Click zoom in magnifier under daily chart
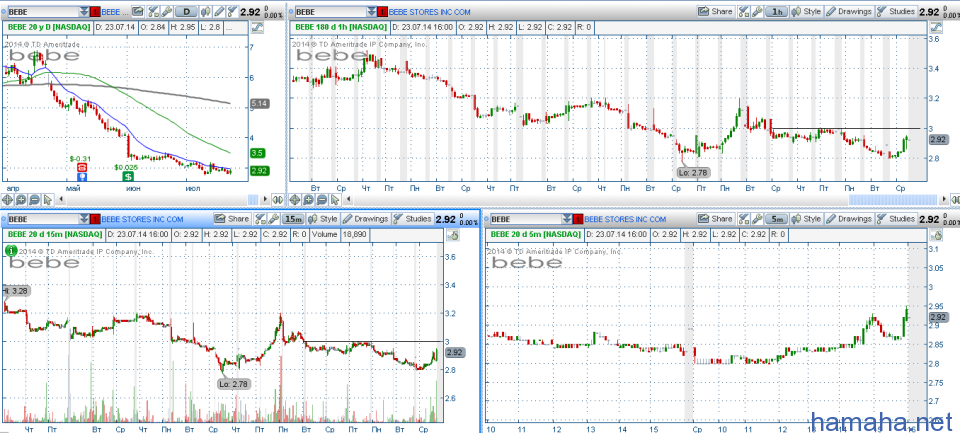Screen dimensions: 960x433 coord(21,200)
